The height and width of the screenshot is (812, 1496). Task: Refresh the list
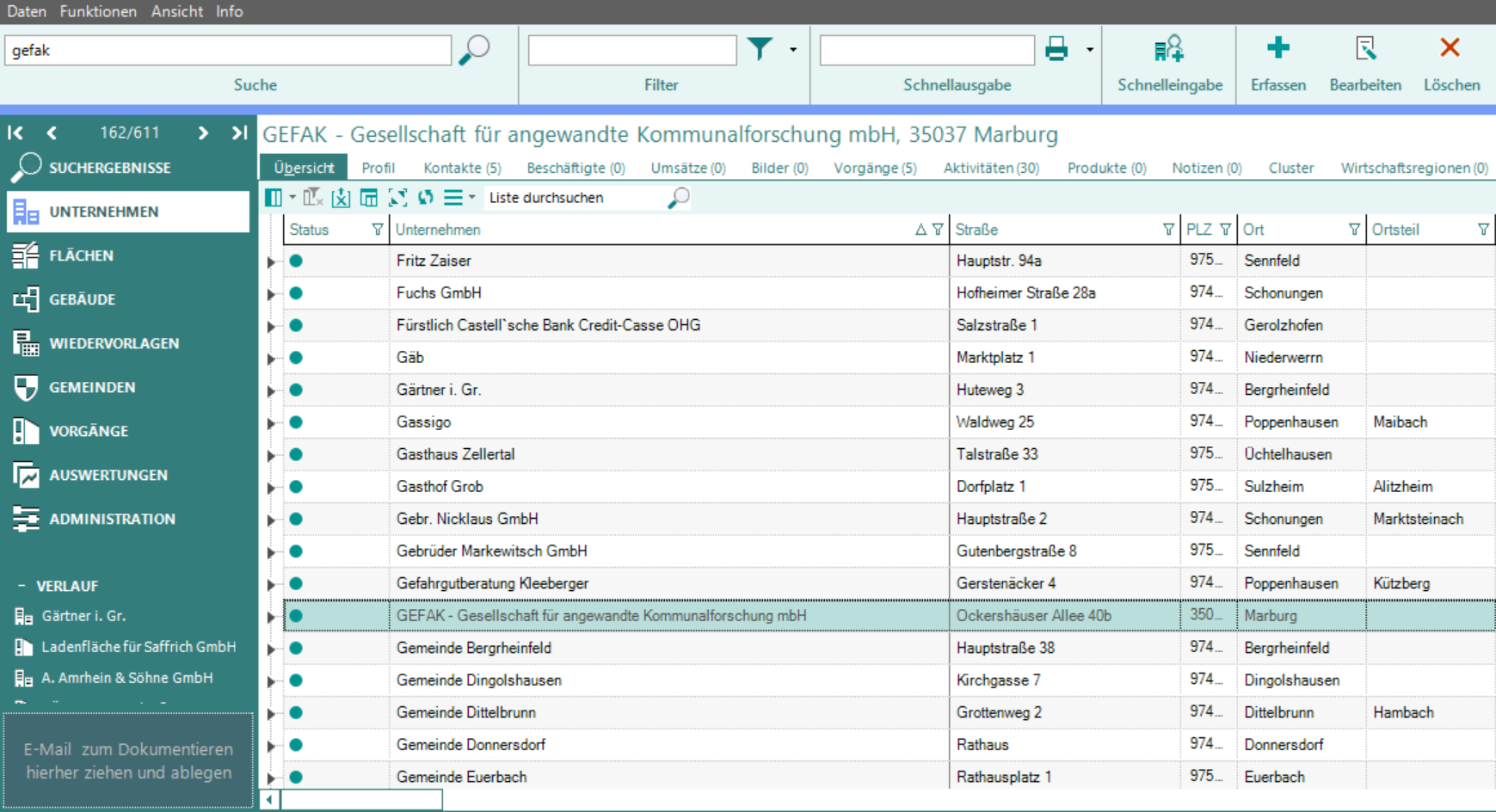click(426, 198)
